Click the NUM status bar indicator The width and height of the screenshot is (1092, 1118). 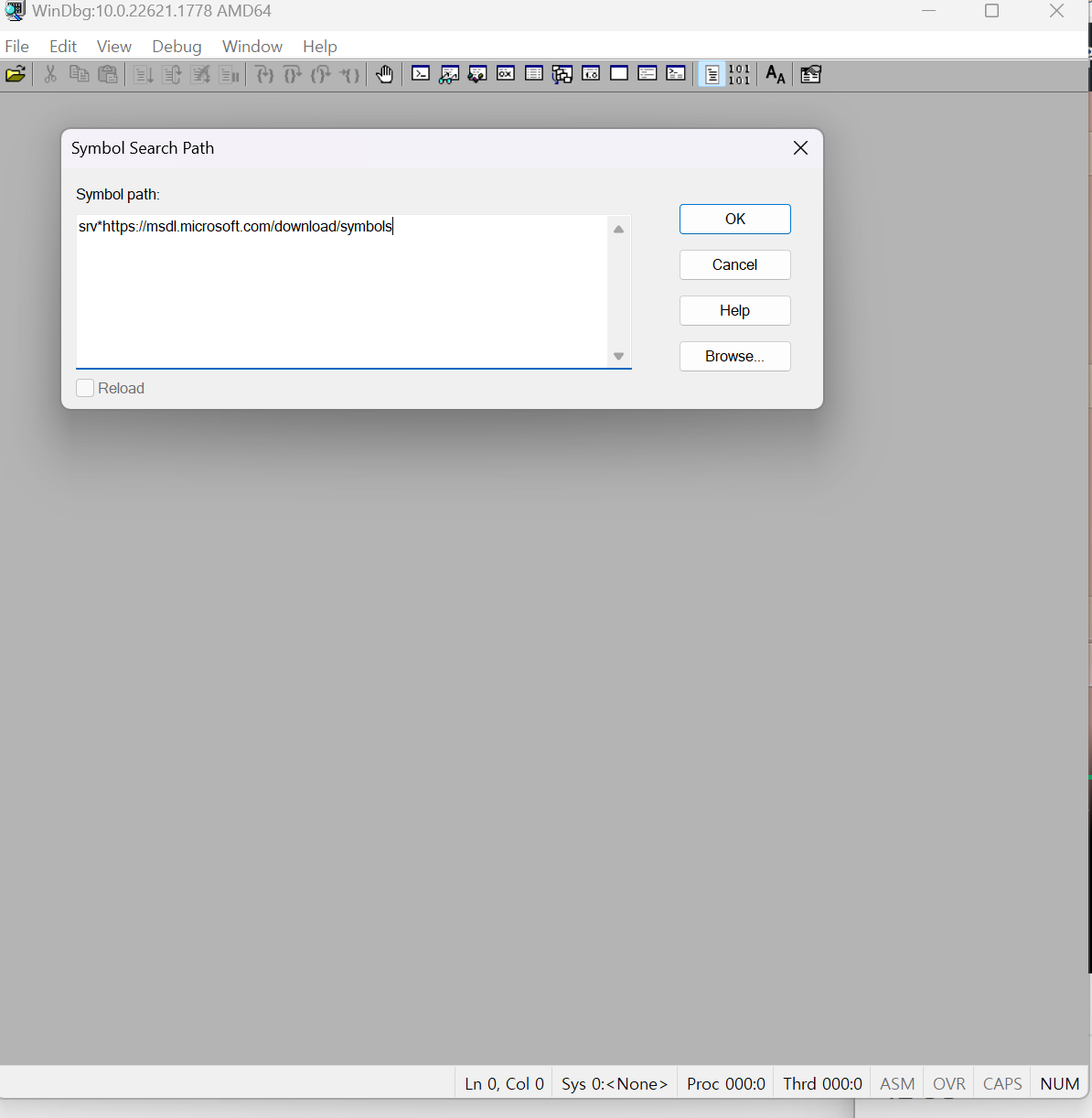click(1060, 1083)
